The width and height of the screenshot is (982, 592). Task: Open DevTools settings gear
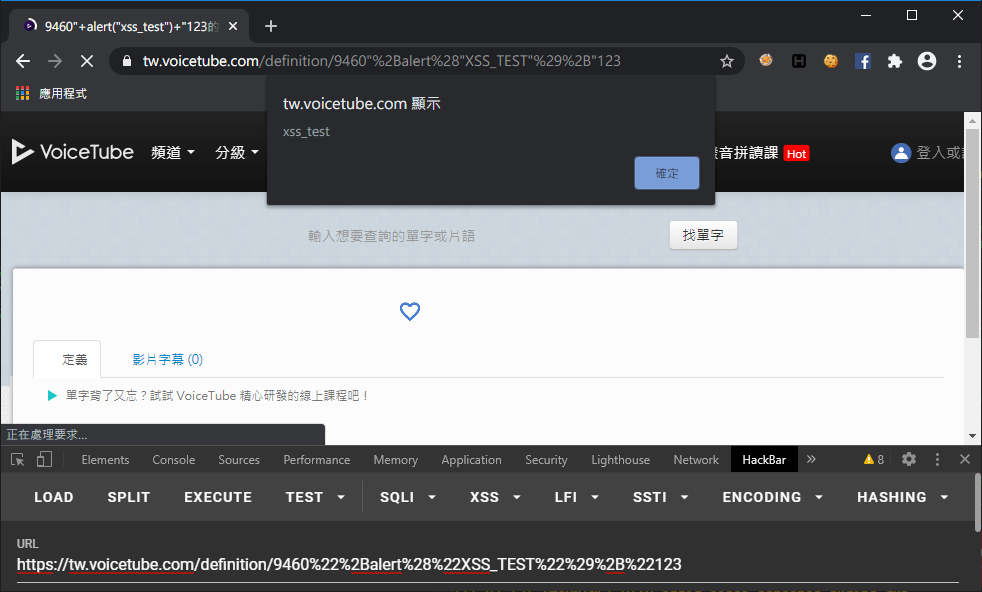point(909,459)
